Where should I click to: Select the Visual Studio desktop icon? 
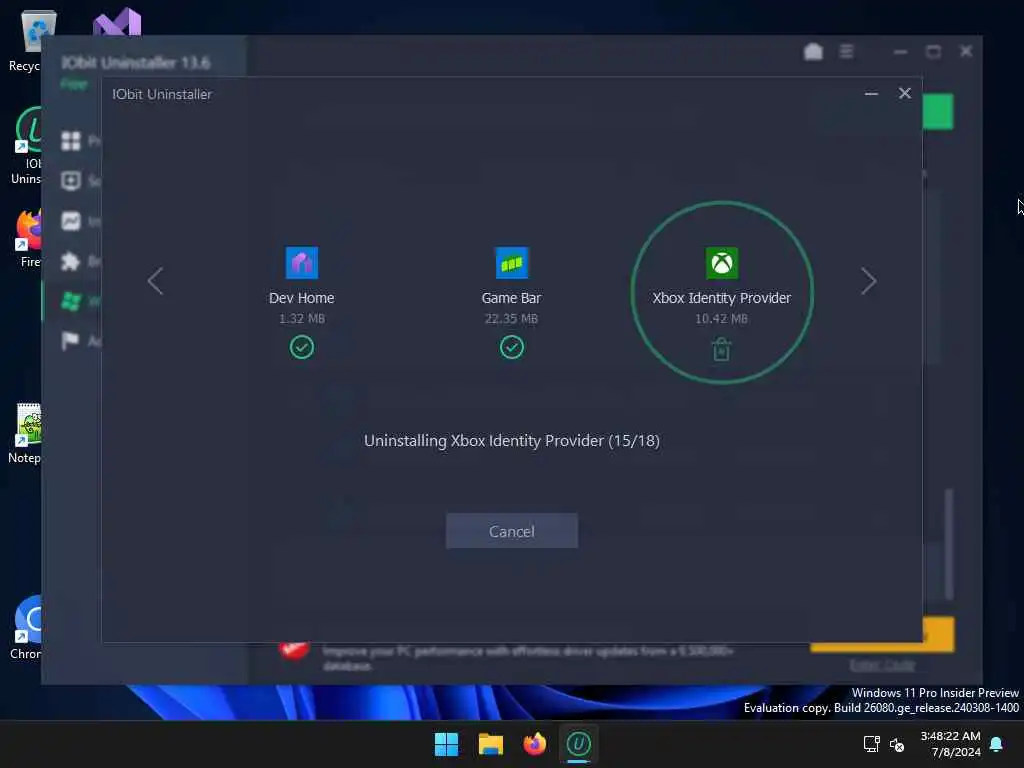pos(117,22)
